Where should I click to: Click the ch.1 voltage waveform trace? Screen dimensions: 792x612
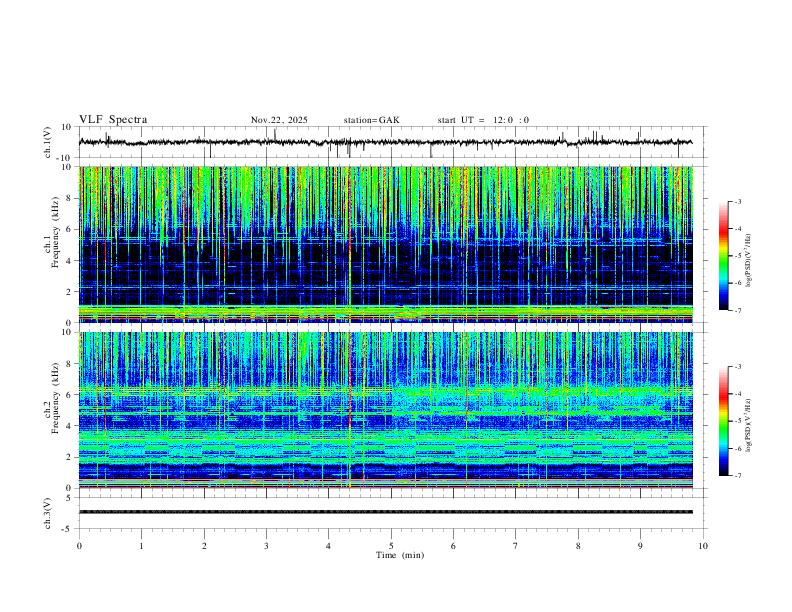[x=386, y=142]
